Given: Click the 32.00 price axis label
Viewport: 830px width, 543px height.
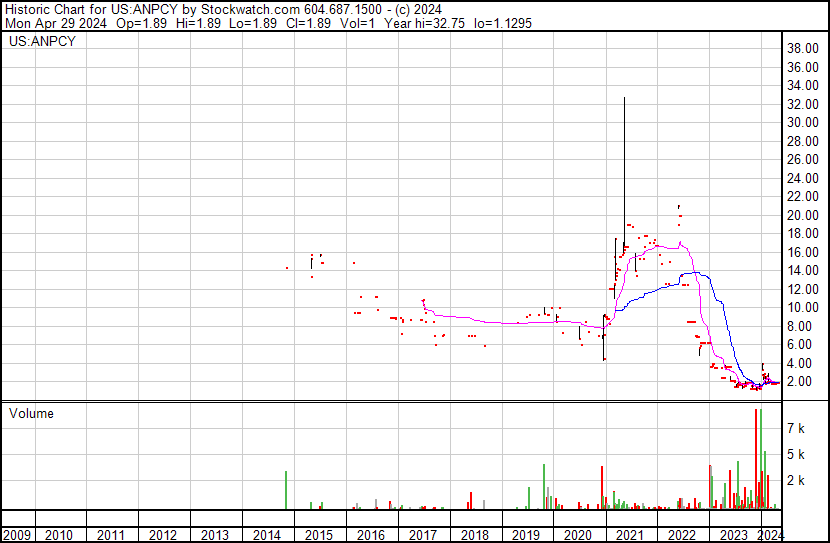Looking at the screenshot, I should 803,104.
